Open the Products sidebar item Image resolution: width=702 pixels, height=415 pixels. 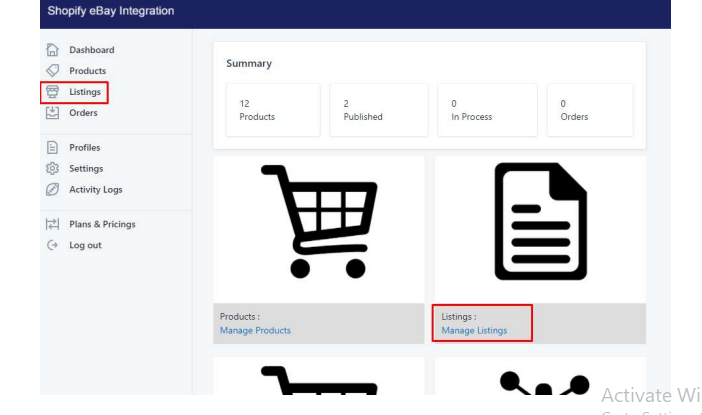[88, 71]
